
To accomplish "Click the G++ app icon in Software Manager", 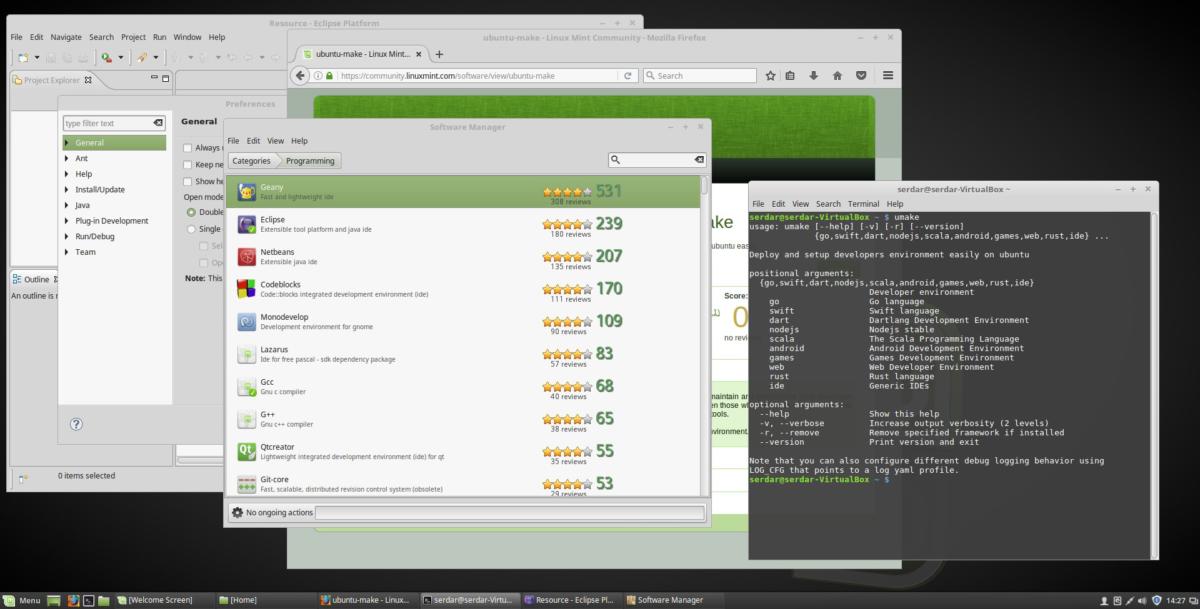I will point(247,419).
